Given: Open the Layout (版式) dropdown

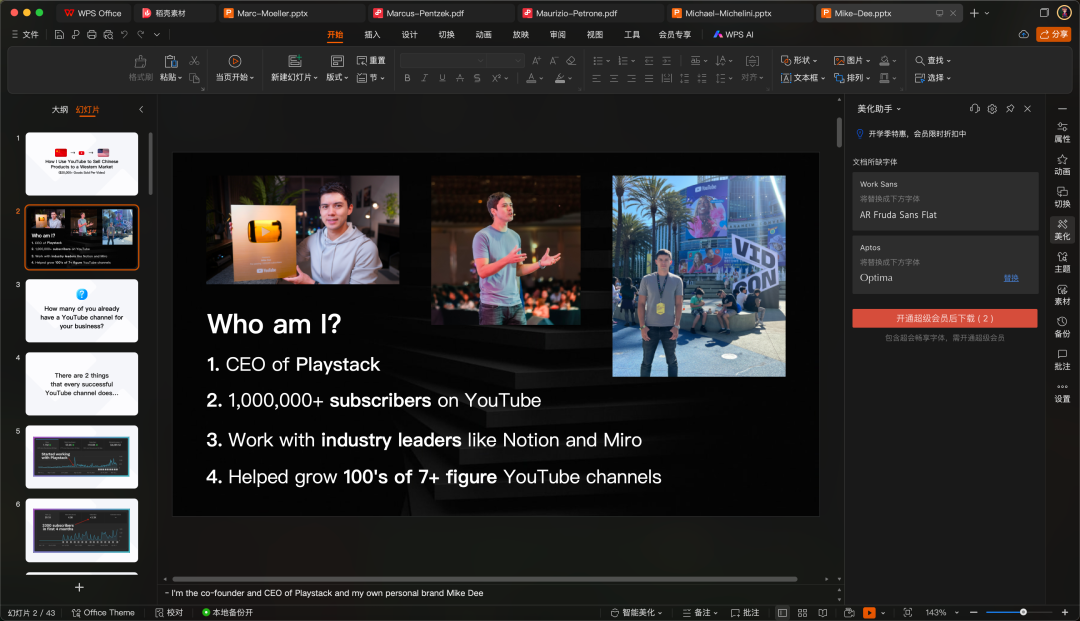Looking at the screenshot, I should pos(337,78).
